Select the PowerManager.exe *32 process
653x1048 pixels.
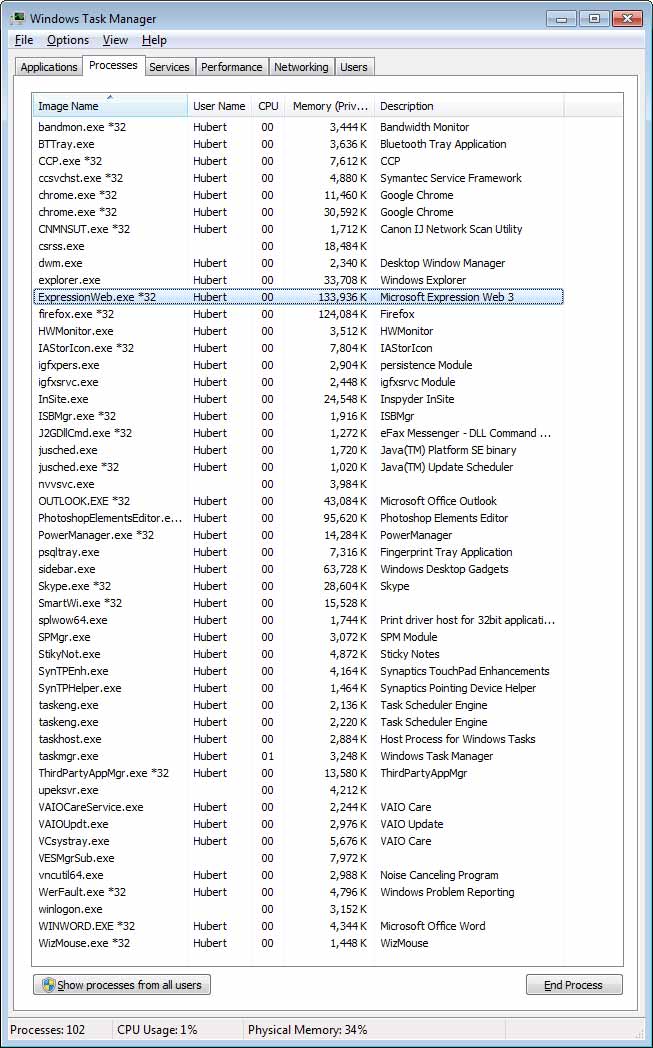[x=298, y=535]
